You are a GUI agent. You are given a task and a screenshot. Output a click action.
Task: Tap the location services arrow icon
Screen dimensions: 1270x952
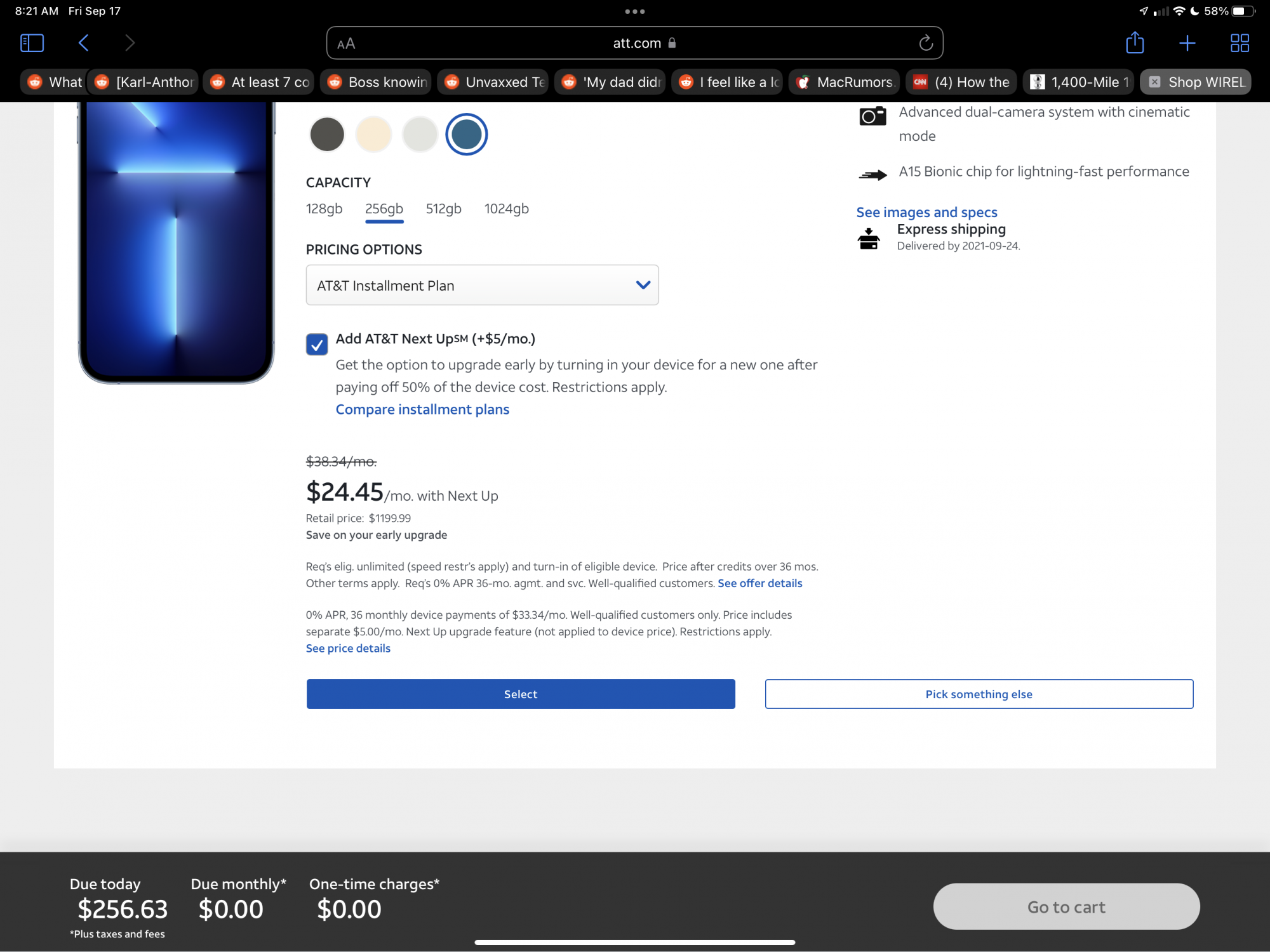coord(1143,11)
